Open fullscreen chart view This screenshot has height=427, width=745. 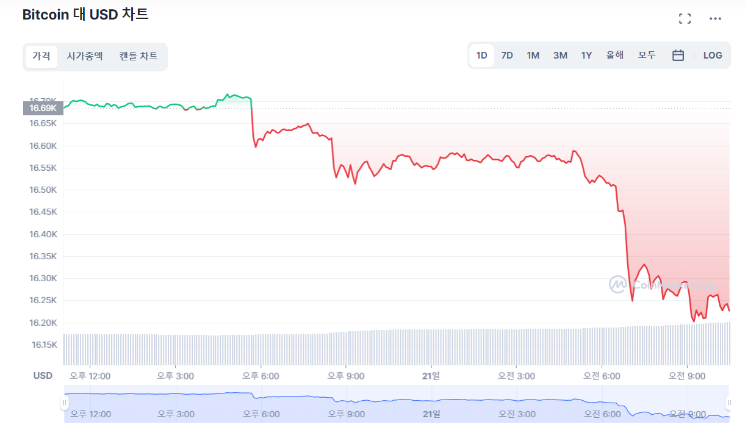point(685,18)
